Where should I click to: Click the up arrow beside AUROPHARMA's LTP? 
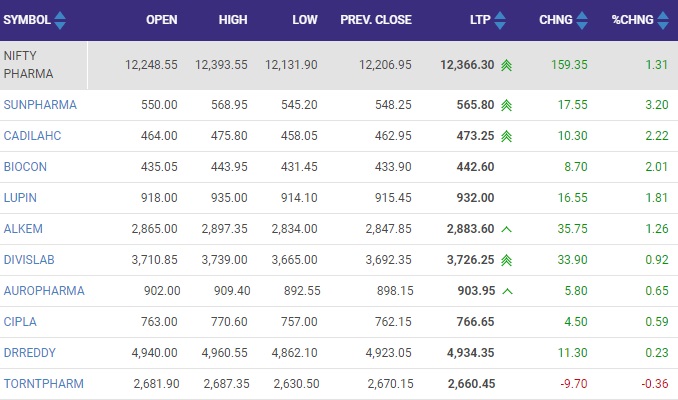tap(507, 291)
